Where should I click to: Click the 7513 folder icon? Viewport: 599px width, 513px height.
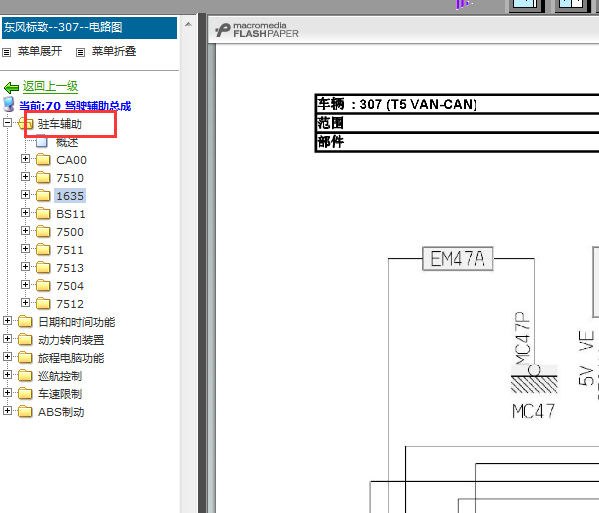click(x=43, y=267)
